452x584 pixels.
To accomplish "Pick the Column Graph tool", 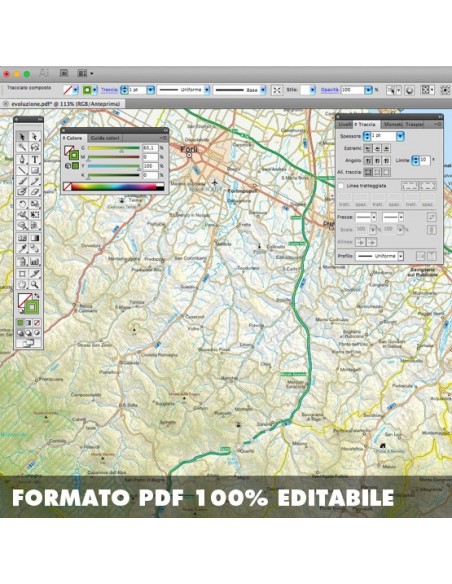I will click(35, 261).
